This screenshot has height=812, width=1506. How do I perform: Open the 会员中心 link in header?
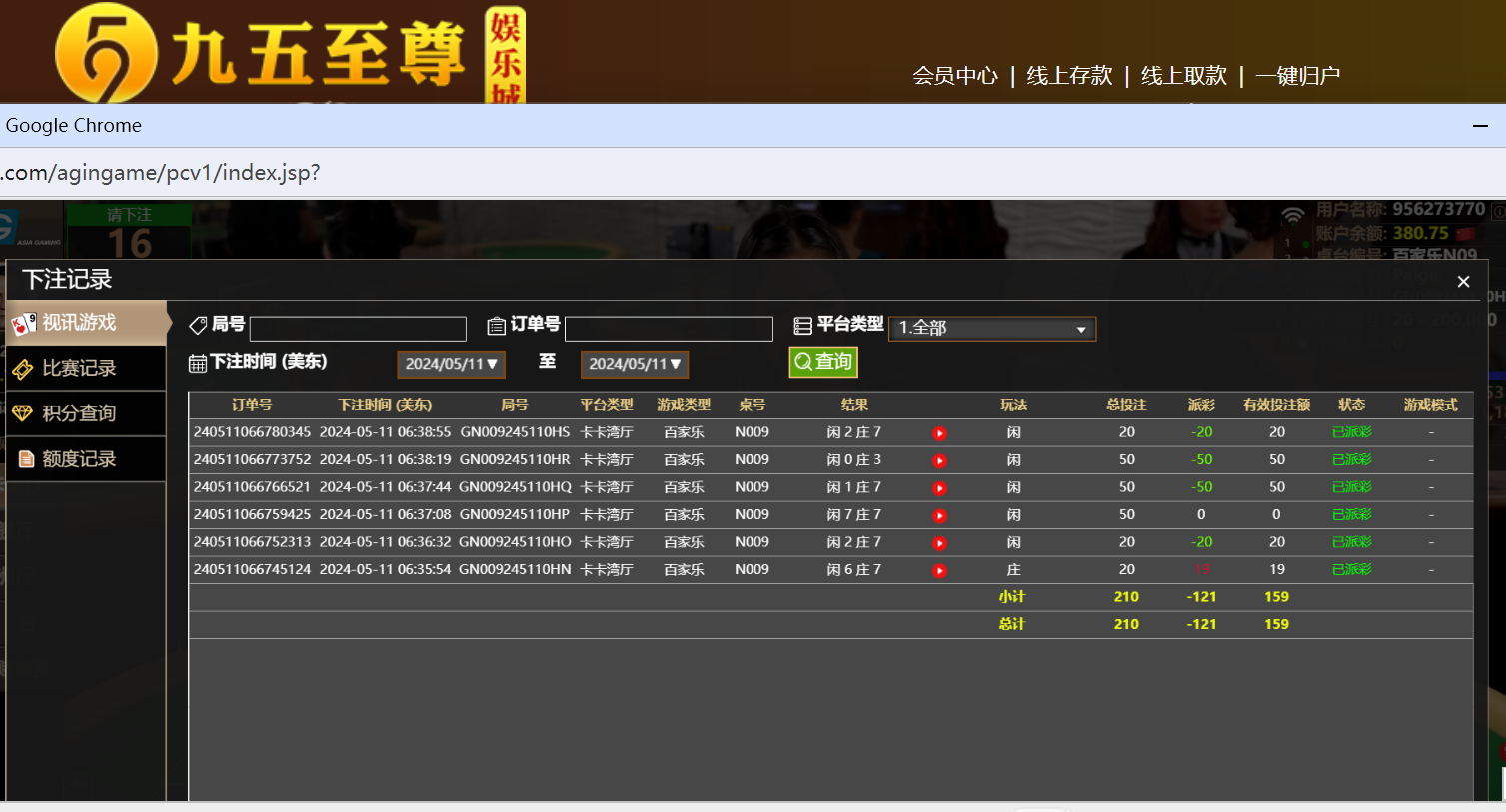click(954, 76)
